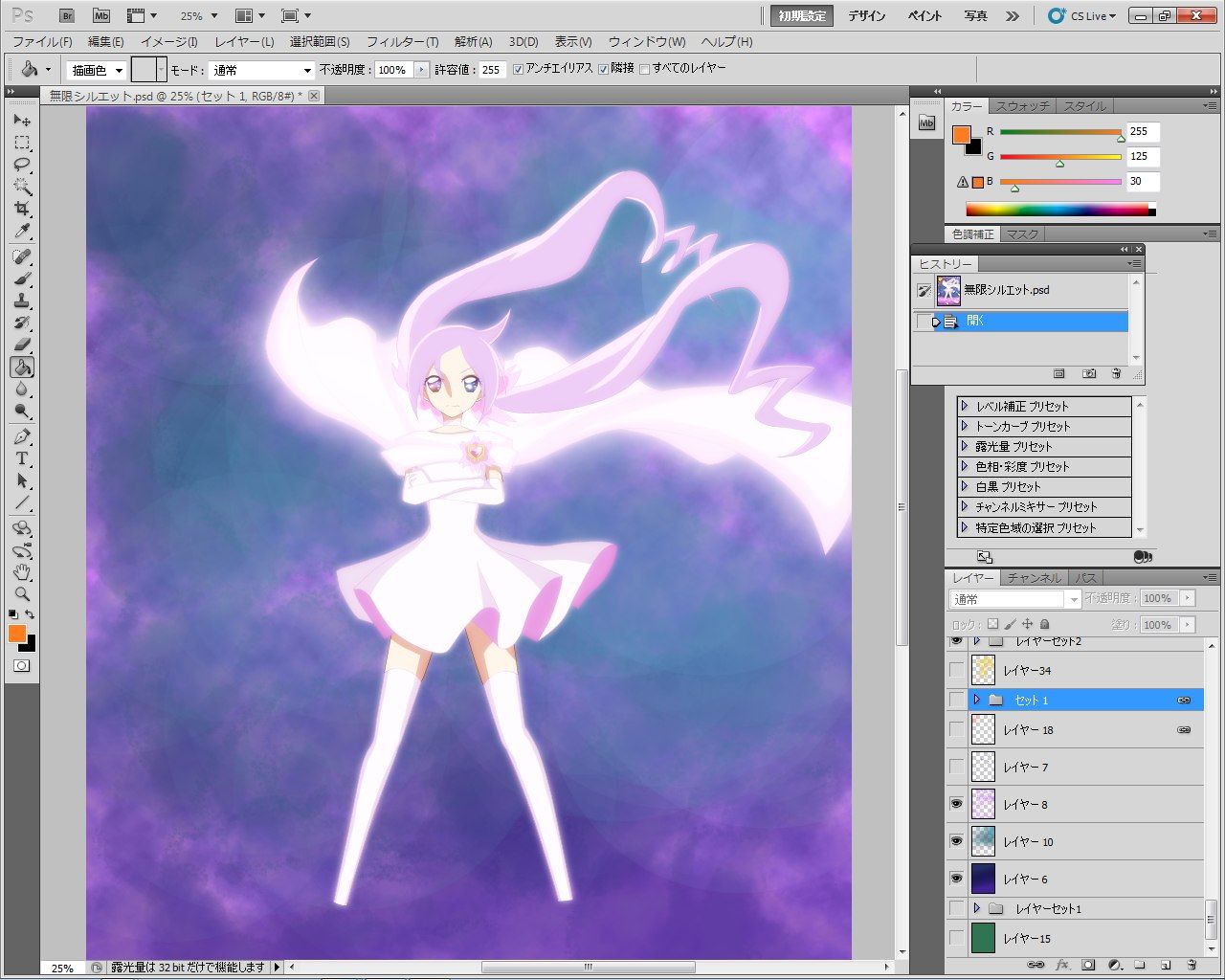Image resolution: width=1225 pixels, height=980 pixels.
Task: Open the モード blend mode dropdown
Action: [261, 70]
